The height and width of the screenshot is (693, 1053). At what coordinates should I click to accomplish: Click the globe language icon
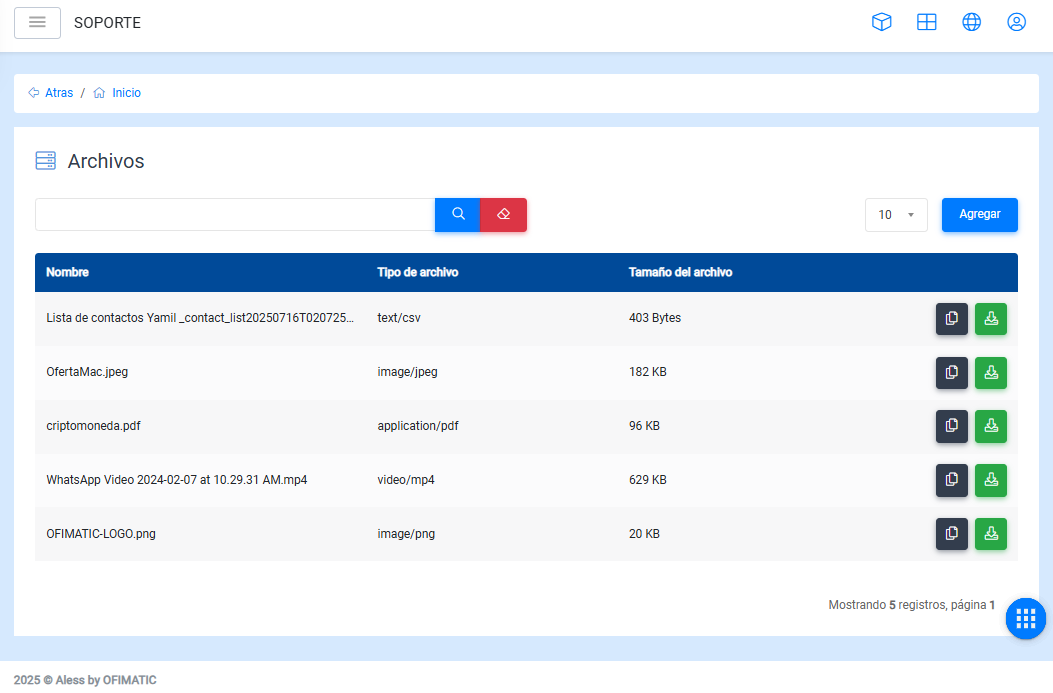tap(971, 22)
